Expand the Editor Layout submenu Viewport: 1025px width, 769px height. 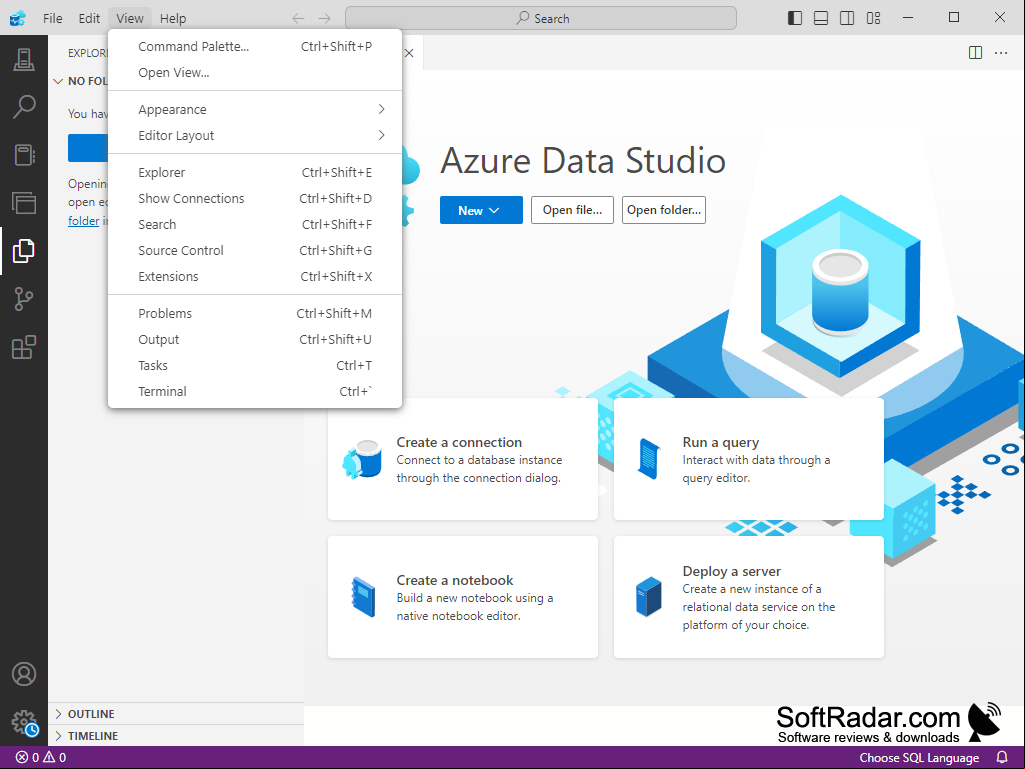coord(255,135)
